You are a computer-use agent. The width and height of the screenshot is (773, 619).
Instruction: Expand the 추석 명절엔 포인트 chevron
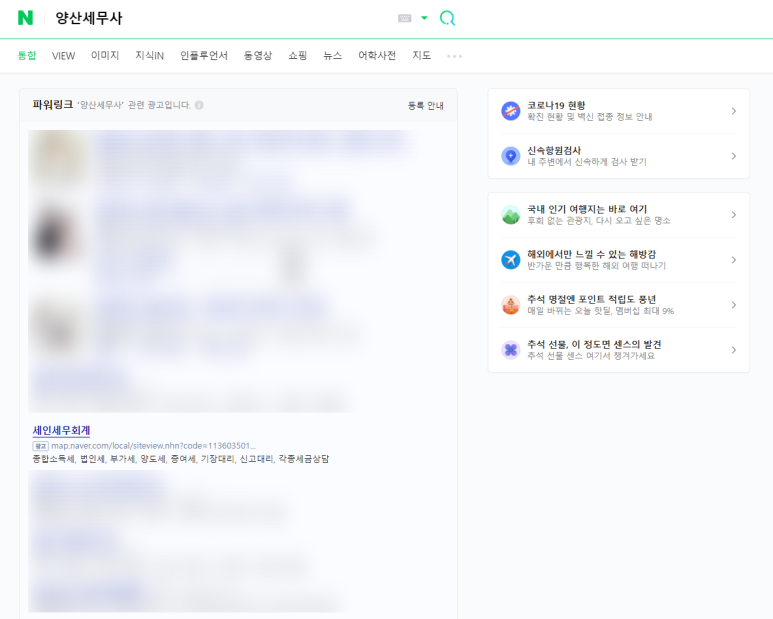(x=734, y=305)
